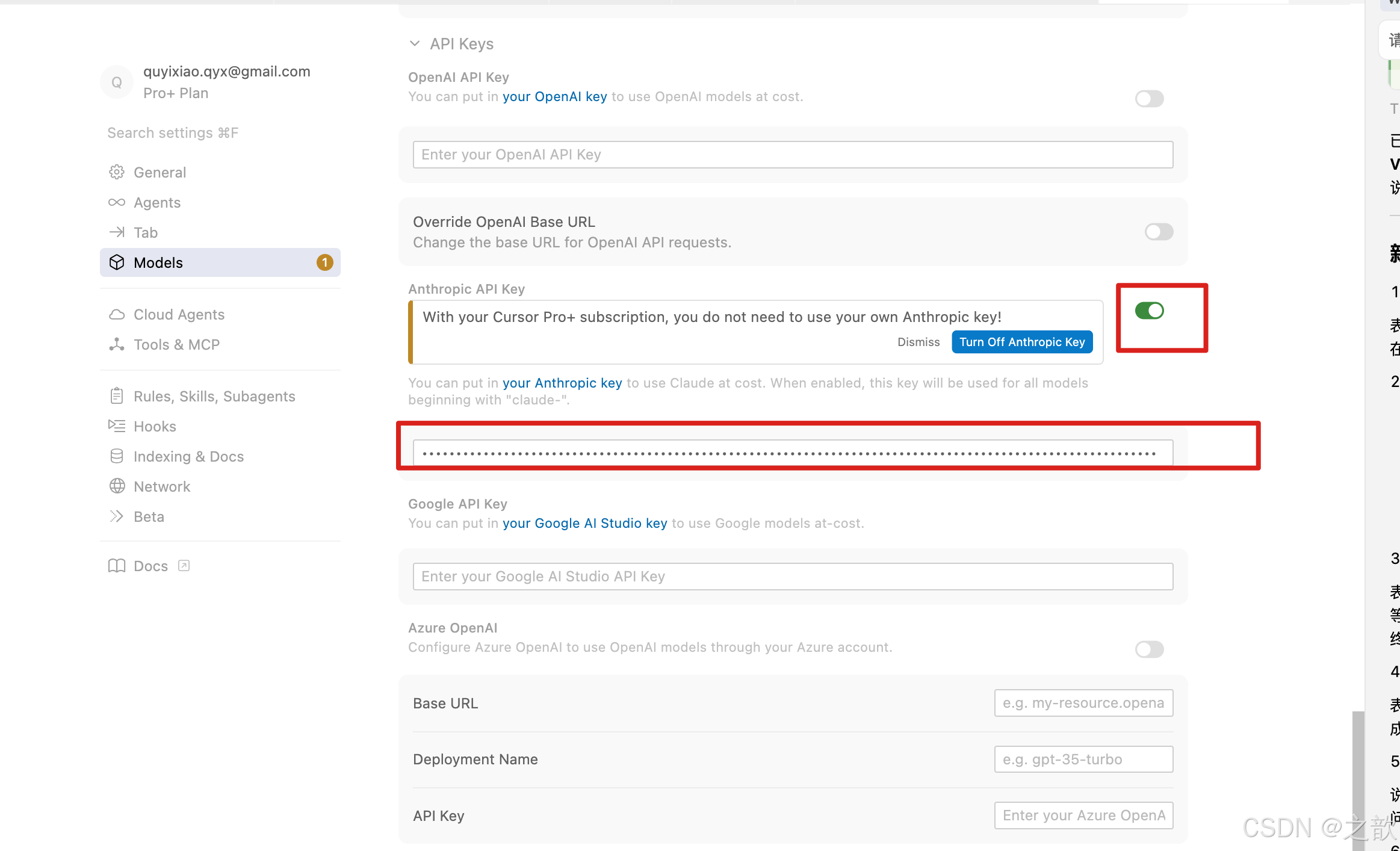Open Agents via the infinity icon
This screenshot has height=851, width=1400.
tap(117, 202)
